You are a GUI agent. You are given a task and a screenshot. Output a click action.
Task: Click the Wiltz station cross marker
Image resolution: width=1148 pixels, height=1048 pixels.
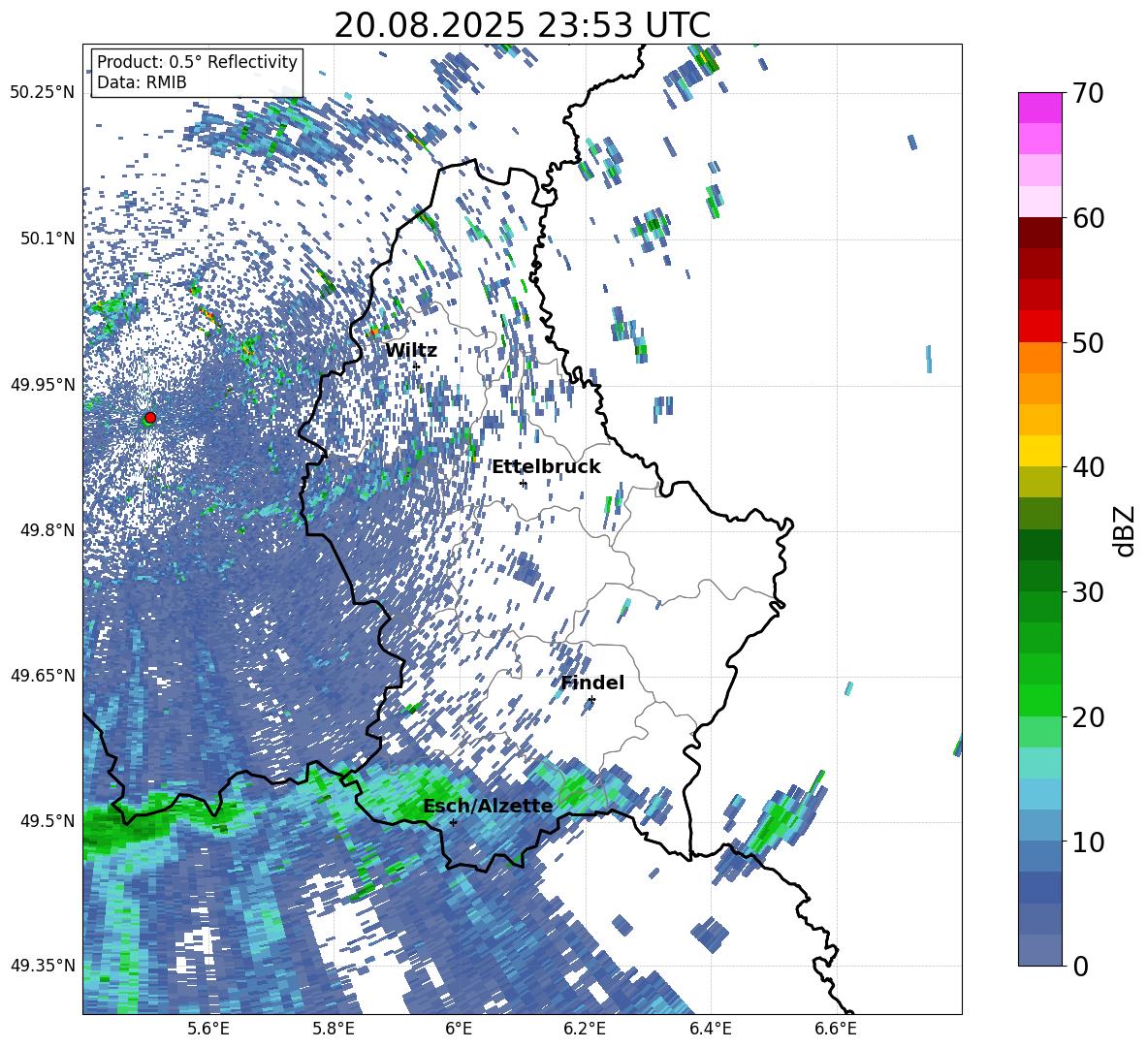(416, 366)
